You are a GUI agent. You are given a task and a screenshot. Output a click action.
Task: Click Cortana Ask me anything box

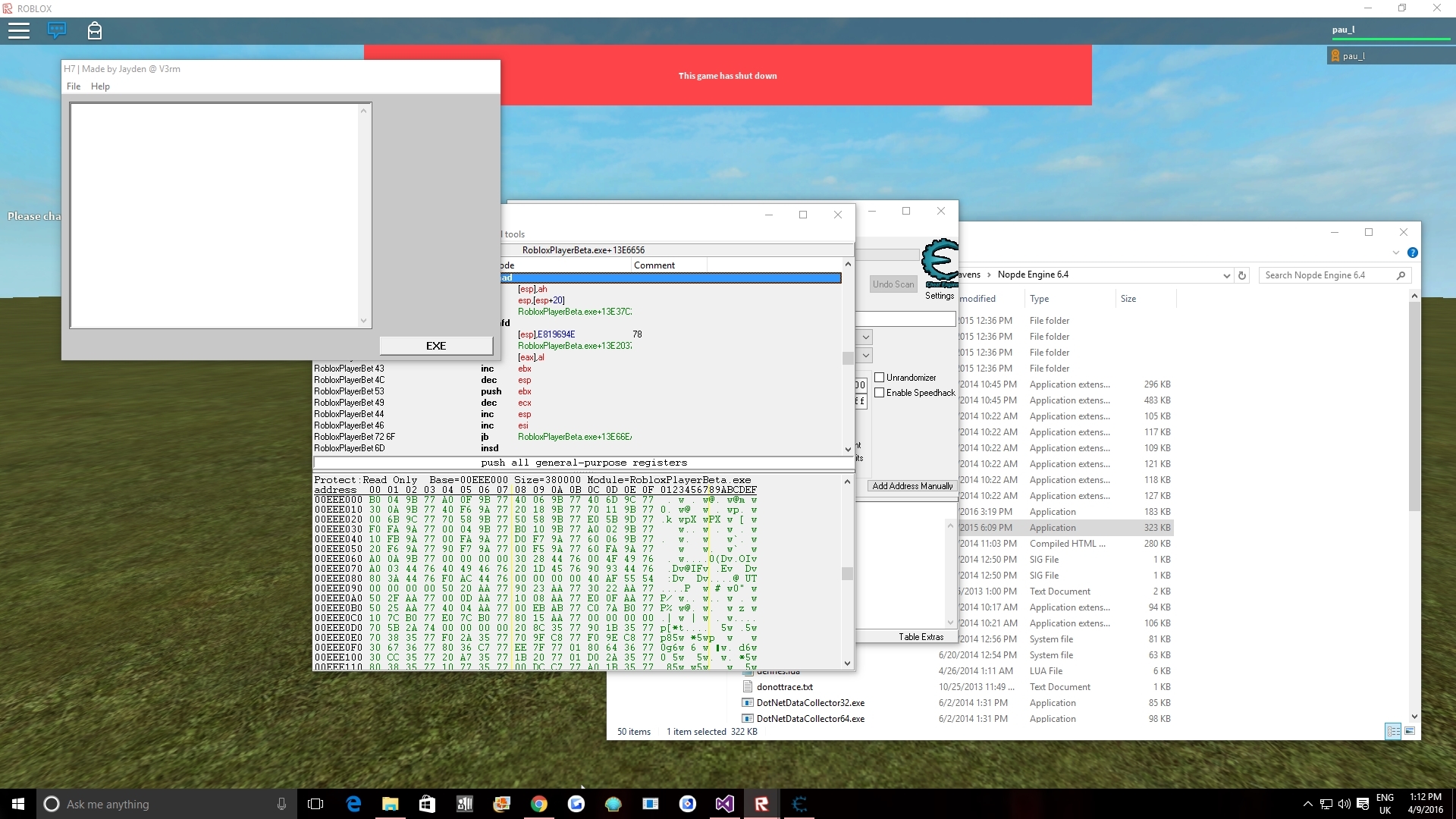pos(165,804)
